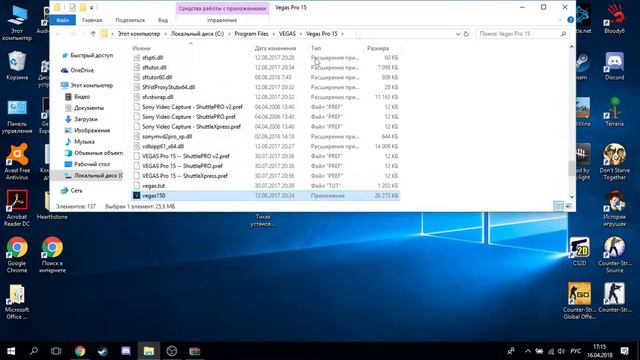The height and width of the screenshot is (360, 640).
Task: Open Steam from the taskbar
Action: [x=102, y=351]
